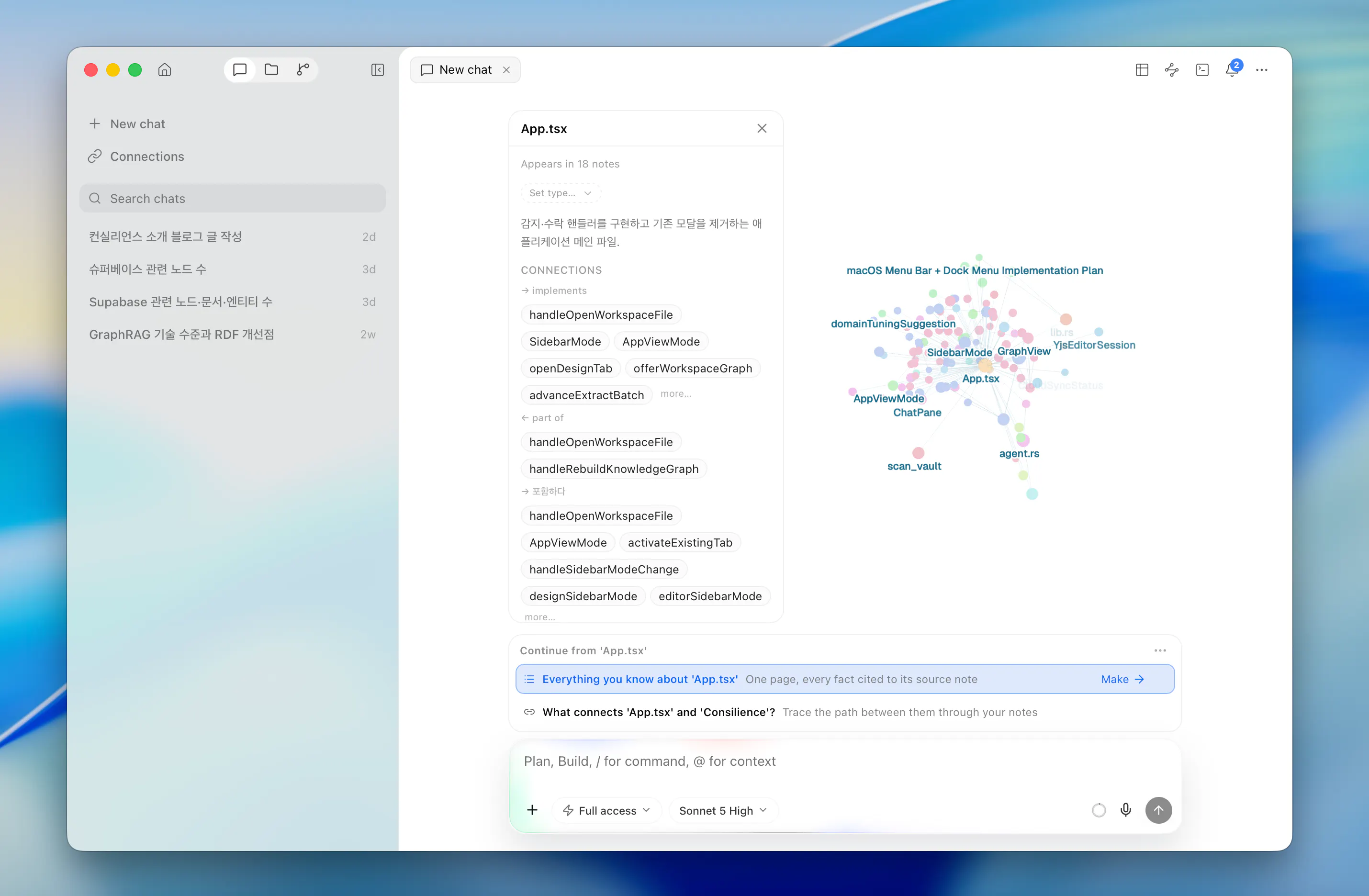This screenshot has height=896, width=1369.
Task: Open the top-right more options menu
Action: pos(1261,69)
